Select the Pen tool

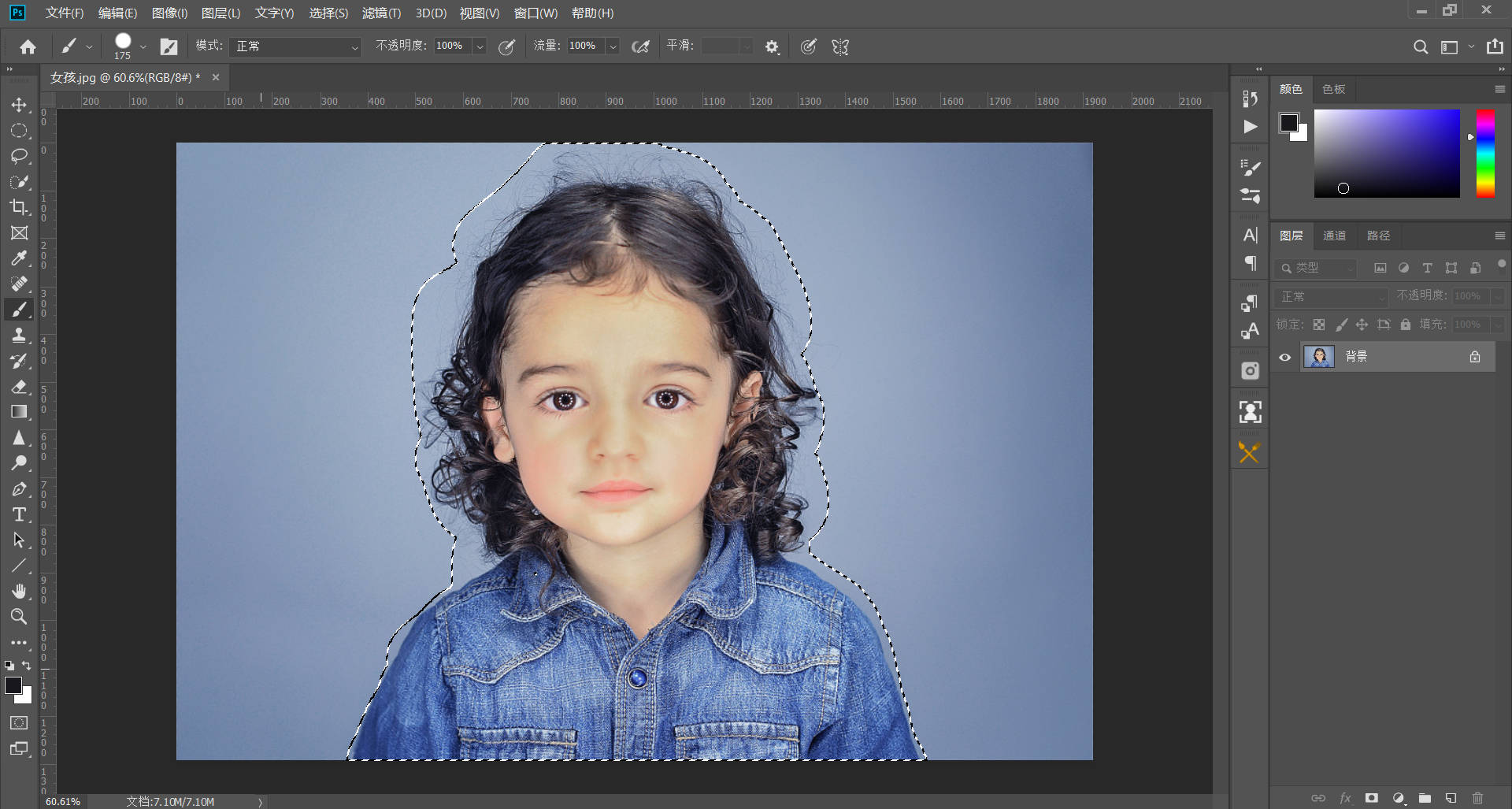point(19,489)
